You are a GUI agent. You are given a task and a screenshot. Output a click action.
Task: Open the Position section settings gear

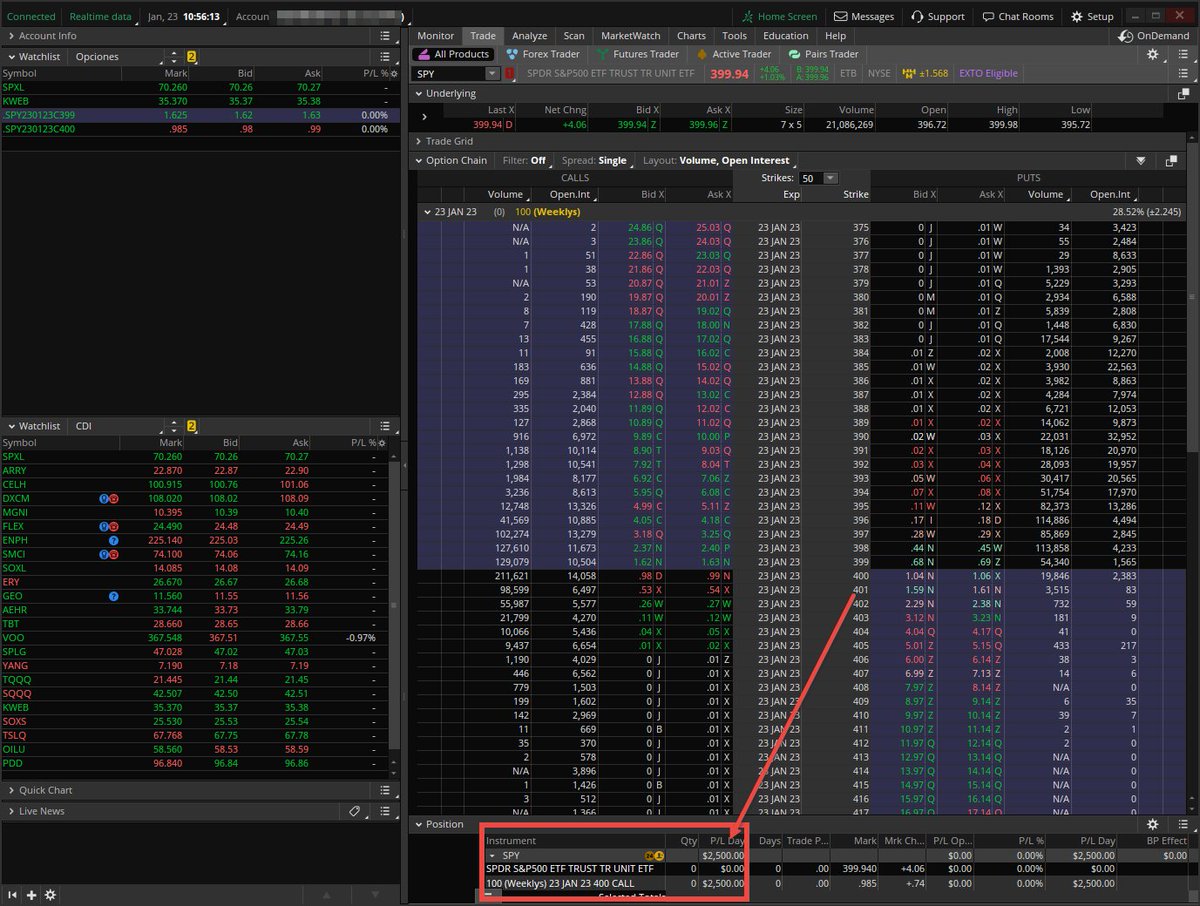[1153, 824]
